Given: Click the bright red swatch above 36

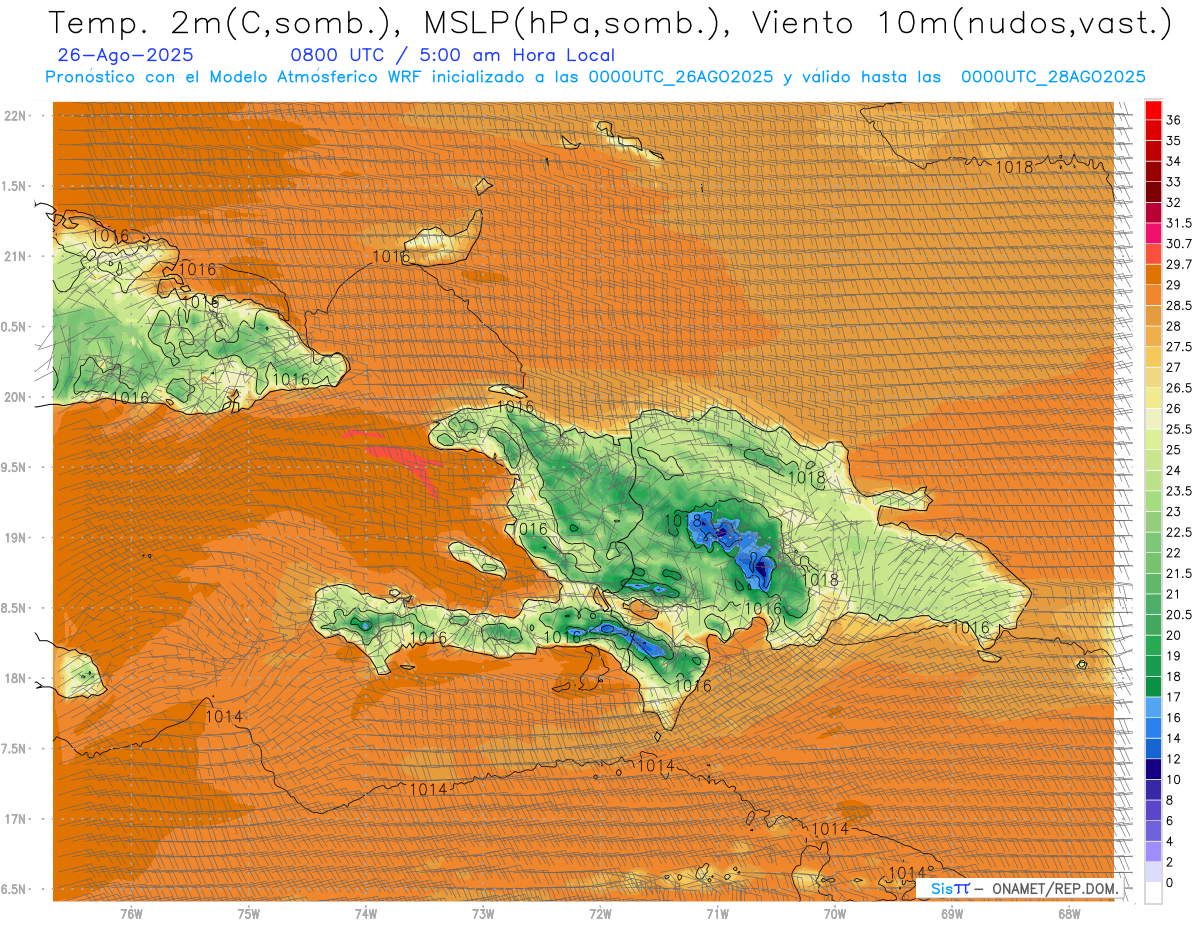Looking at the screenshot, I should pyautogui.click(x=1153, y=109).
